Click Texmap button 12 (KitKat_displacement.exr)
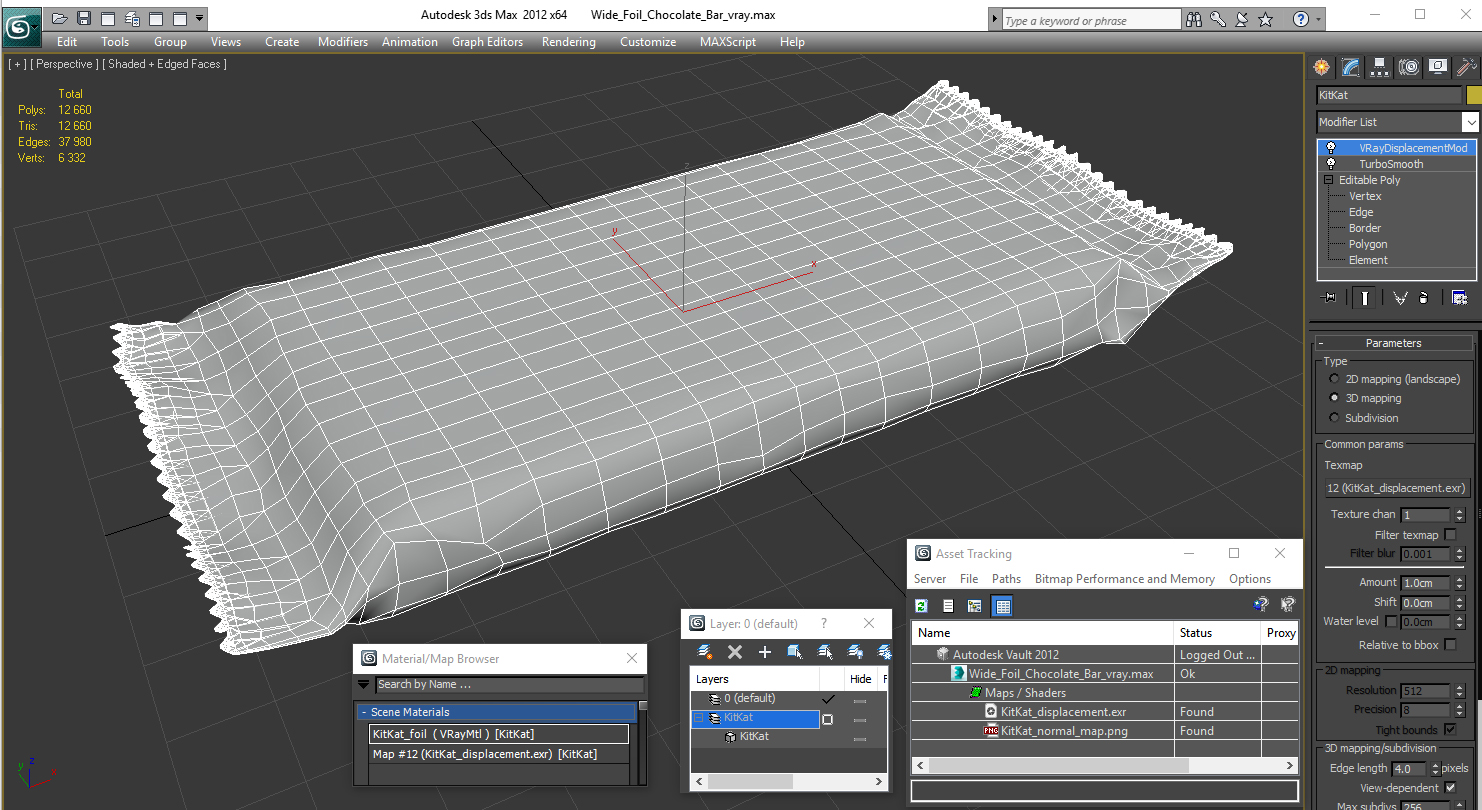 (1396, 488)
